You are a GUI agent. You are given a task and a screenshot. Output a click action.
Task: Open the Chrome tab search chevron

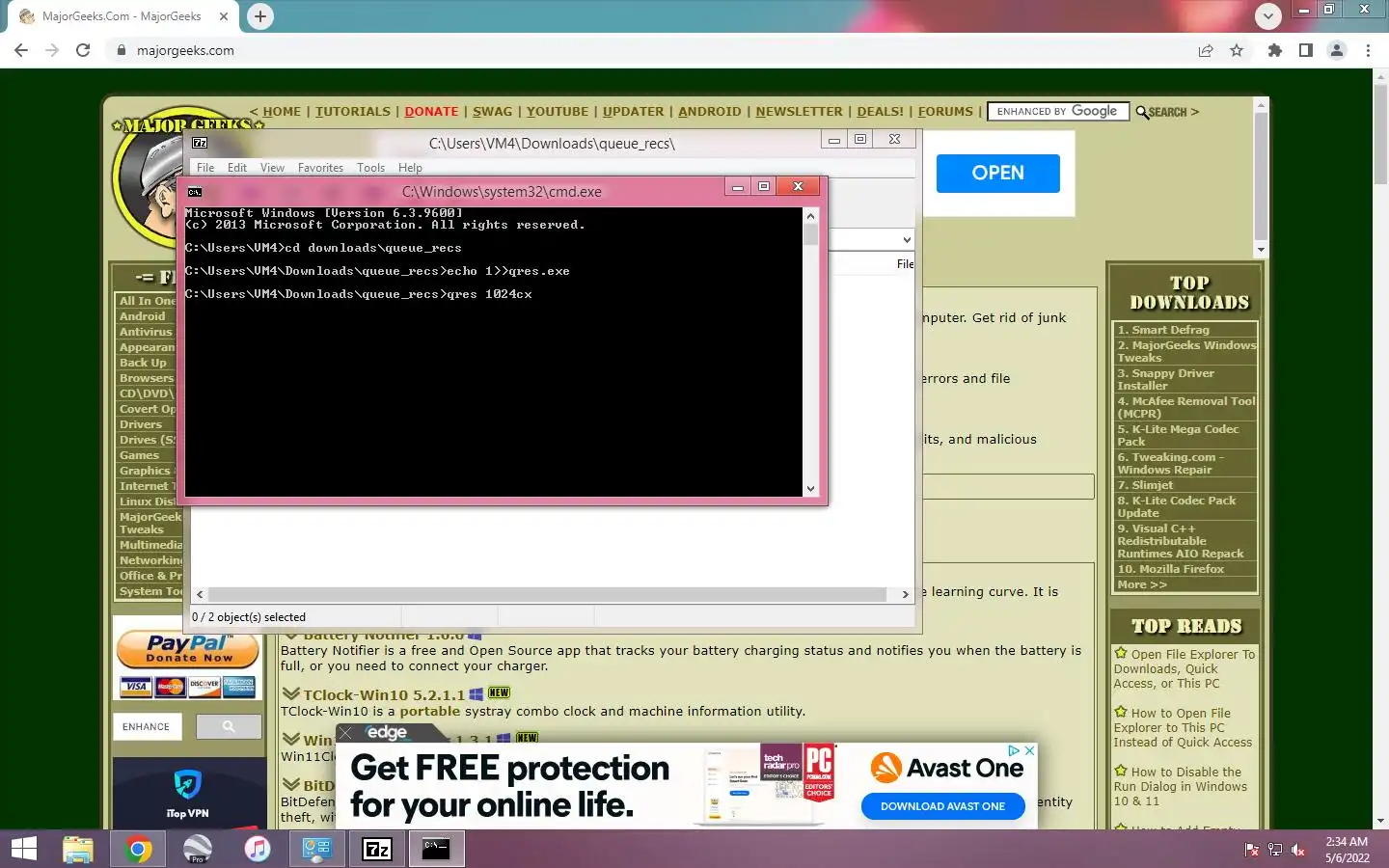pos(1267,16)
